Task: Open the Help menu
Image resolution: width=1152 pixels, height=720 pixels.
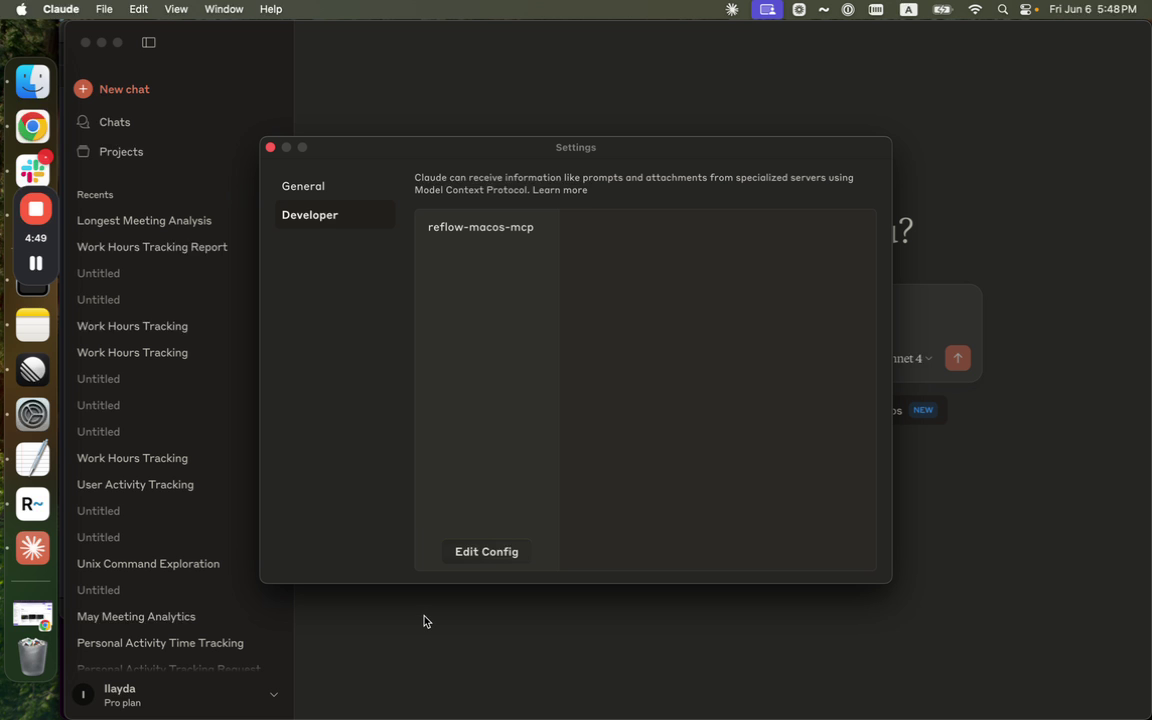Action: (271, 10)
